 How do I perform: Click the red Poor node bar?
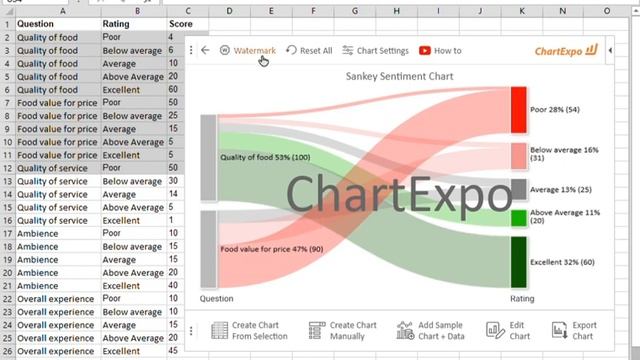coord(518,110)
